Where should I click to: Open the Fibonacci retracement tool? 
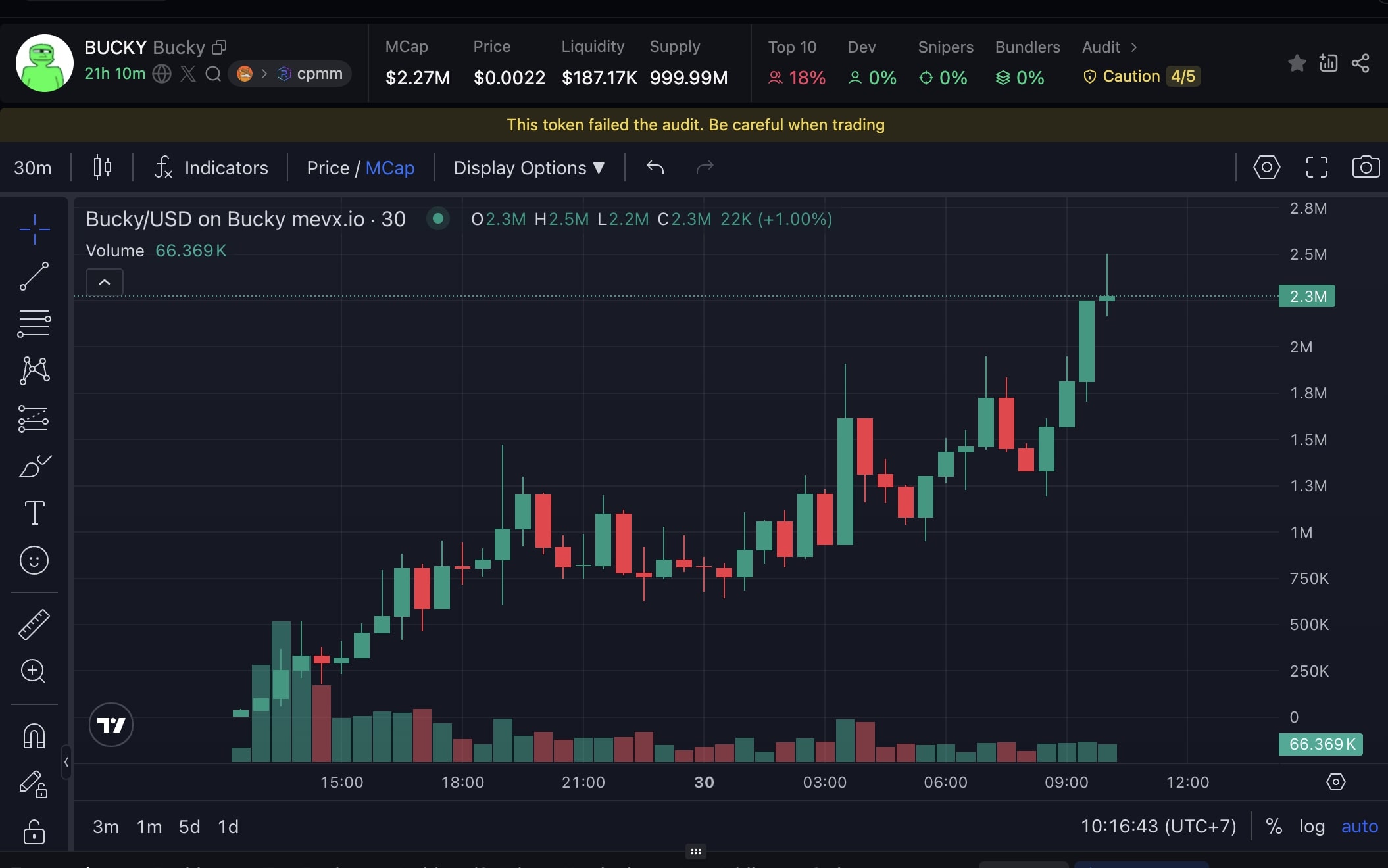click(34, 324)
